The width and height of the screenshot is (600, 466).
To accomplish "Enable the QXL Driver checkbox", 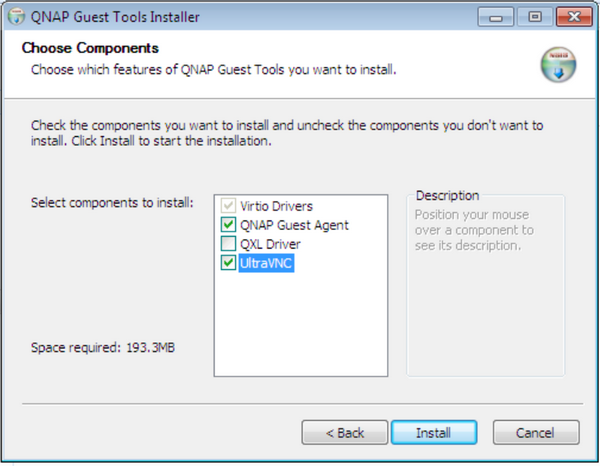I will tap(228, 244).
